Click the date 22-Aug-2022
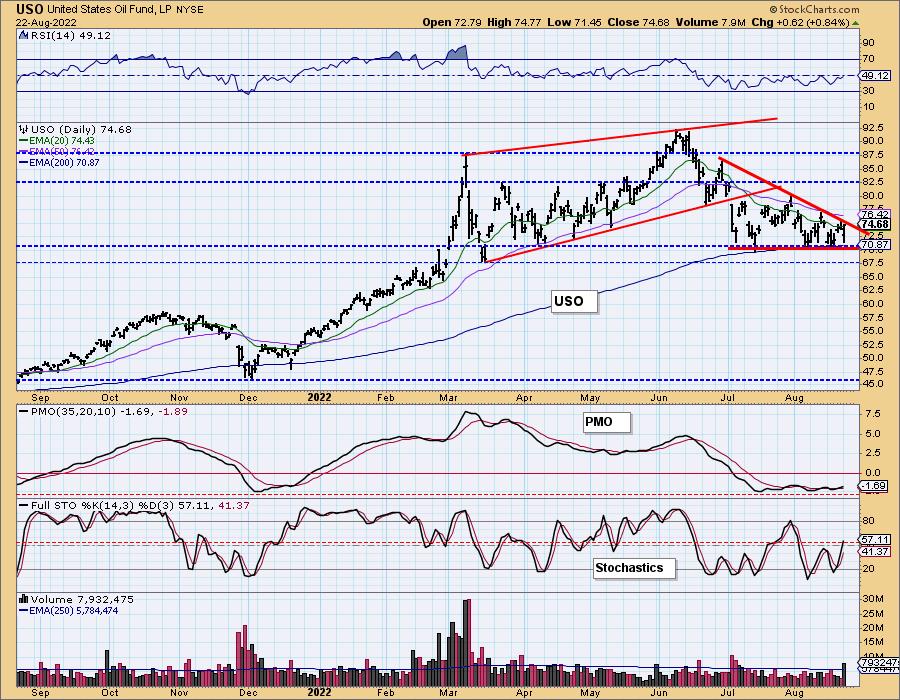 [45, 22]
